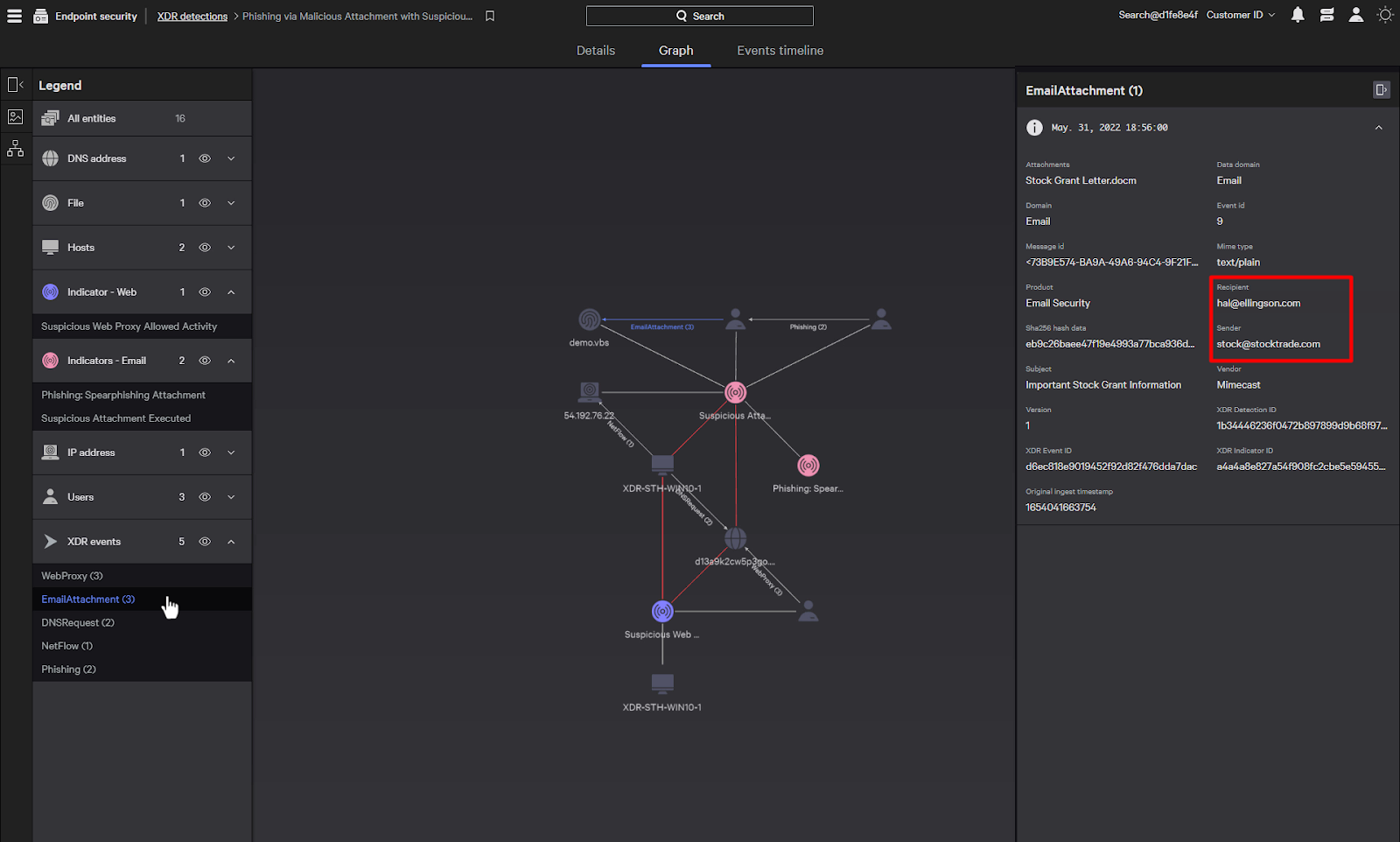Click the Phishing (2) graph edge label
Image resolution: width=1400 pixels, height=842 pixels.
pyautogui.click(x=808, y=327)
